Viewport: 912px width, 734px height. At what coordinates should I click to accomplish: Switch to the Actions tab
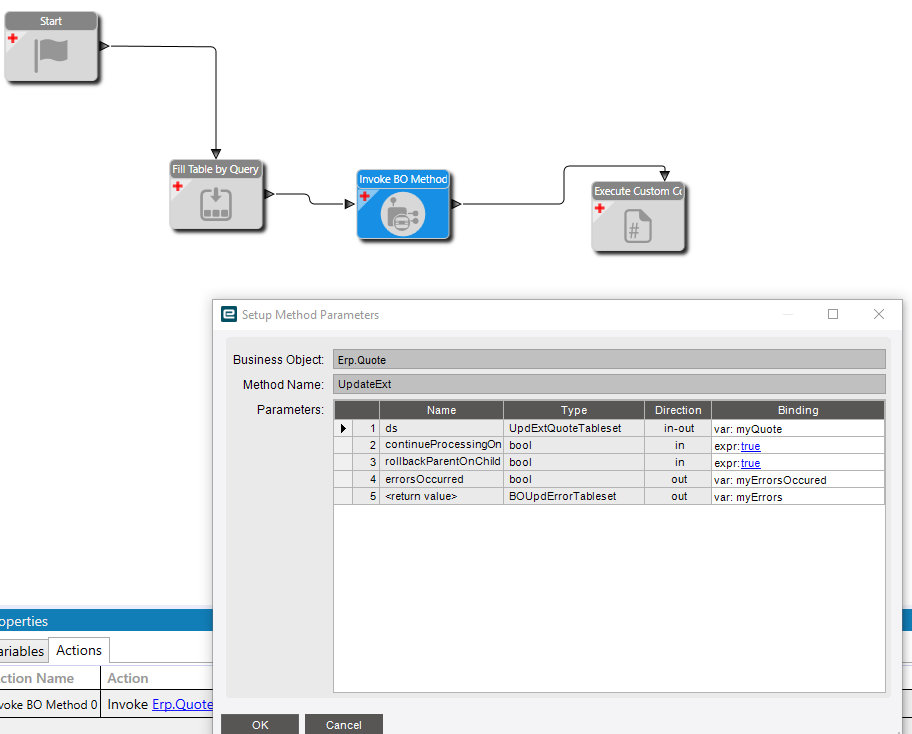(x=79, y=650)
